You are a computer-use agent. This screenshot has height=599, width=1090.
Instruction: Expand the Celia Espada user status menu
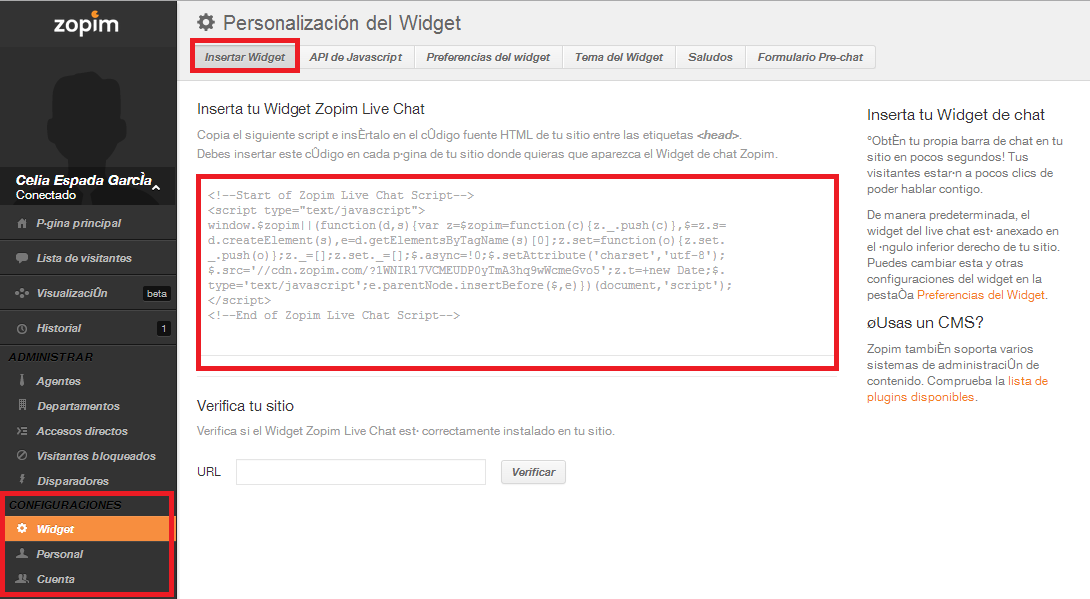click(156, 187)
